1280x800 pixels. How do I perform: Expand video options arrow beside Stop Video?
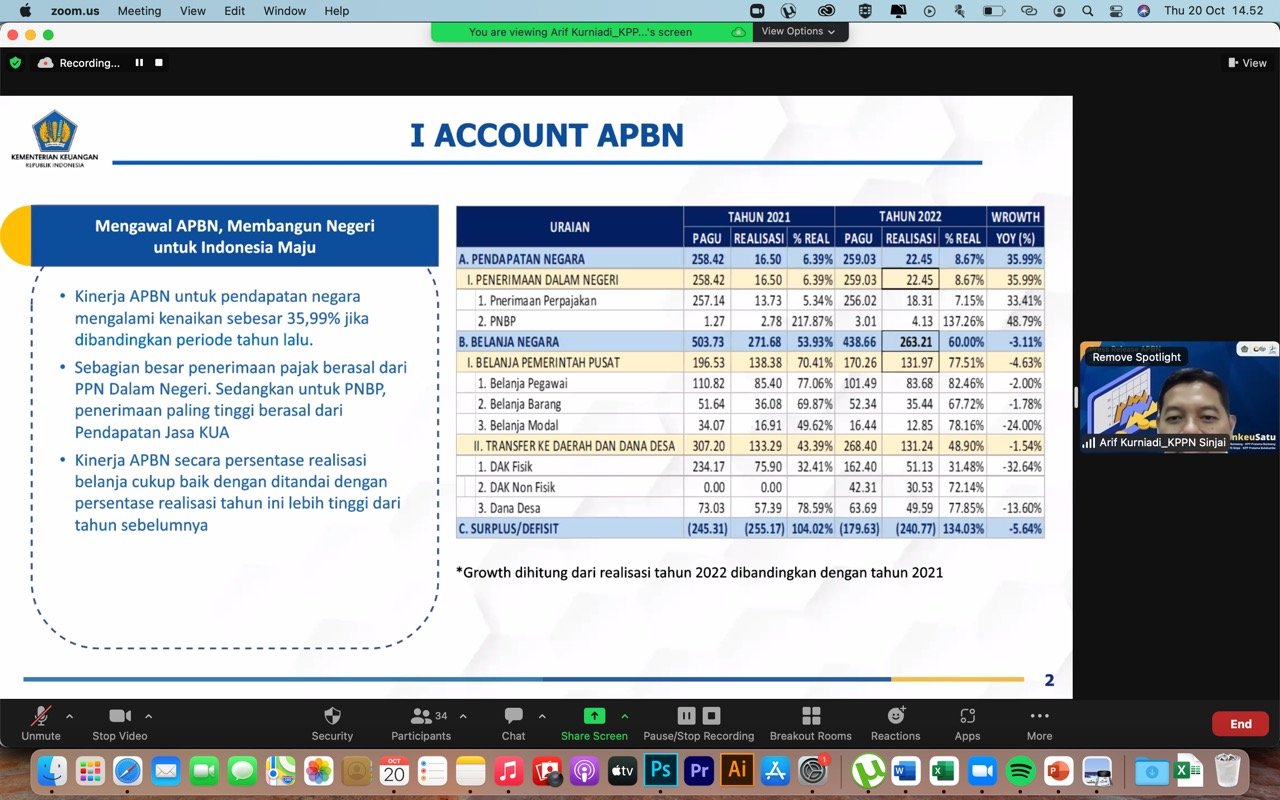[x=148, y=716]
